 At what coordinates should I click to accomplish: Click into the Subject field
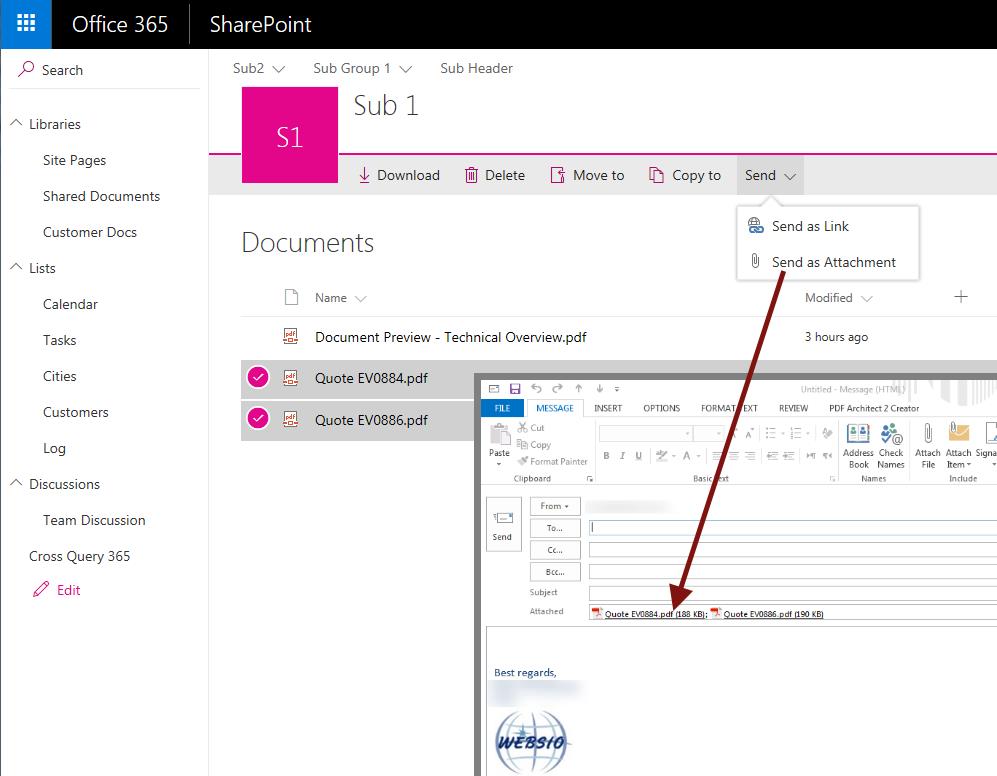point(793,593)
